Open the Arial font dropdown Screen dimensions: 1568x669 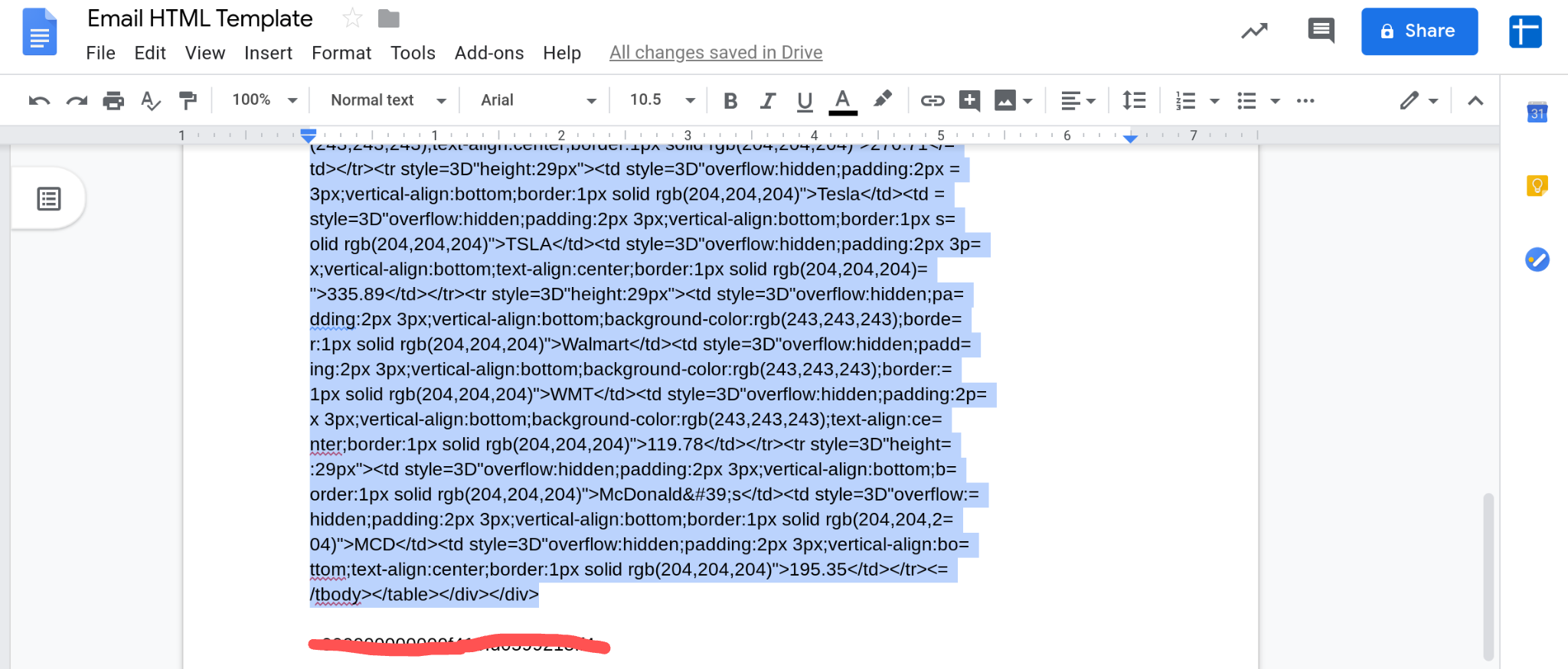[537, 100]
